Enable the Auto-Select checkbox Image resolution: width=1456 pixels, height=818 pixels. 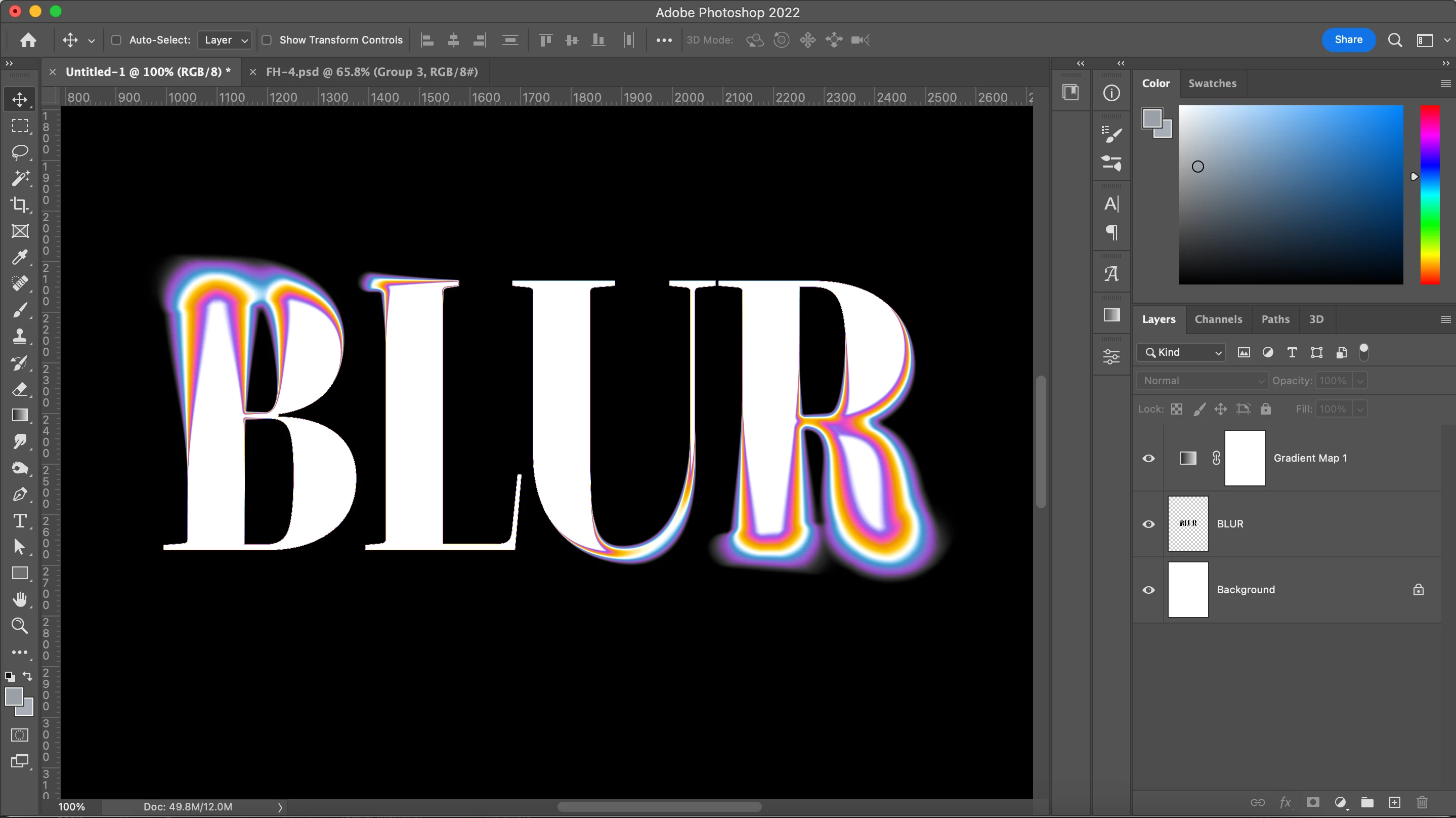116,40
